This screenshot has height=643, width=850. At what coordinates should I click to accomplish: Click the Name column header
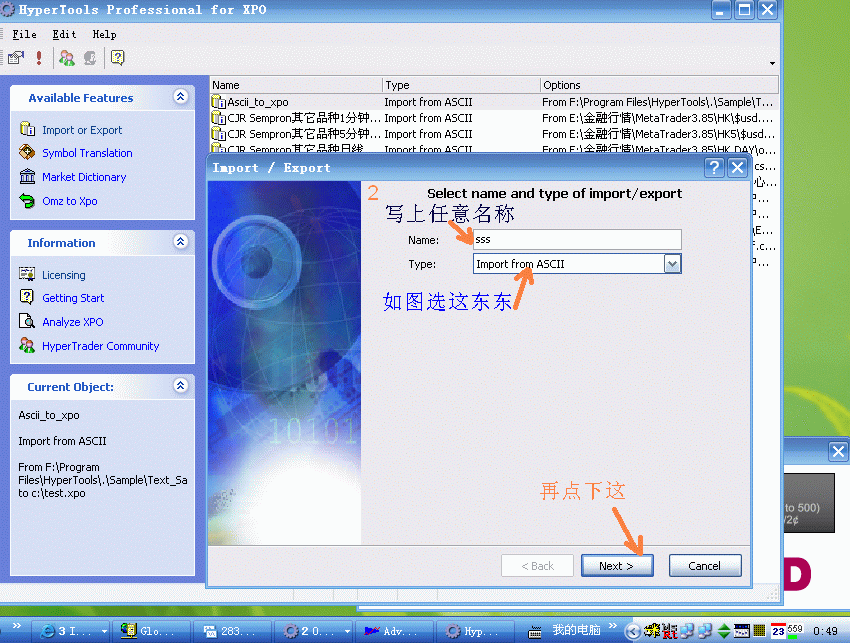pyautogui.click(x=296, y=85)
